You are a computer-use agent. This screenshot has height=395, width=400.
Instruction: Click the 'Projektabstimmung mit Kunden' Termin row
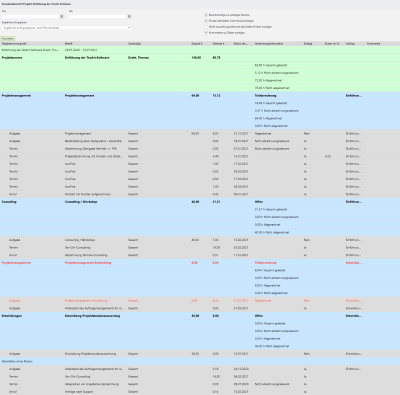point(200,156)
